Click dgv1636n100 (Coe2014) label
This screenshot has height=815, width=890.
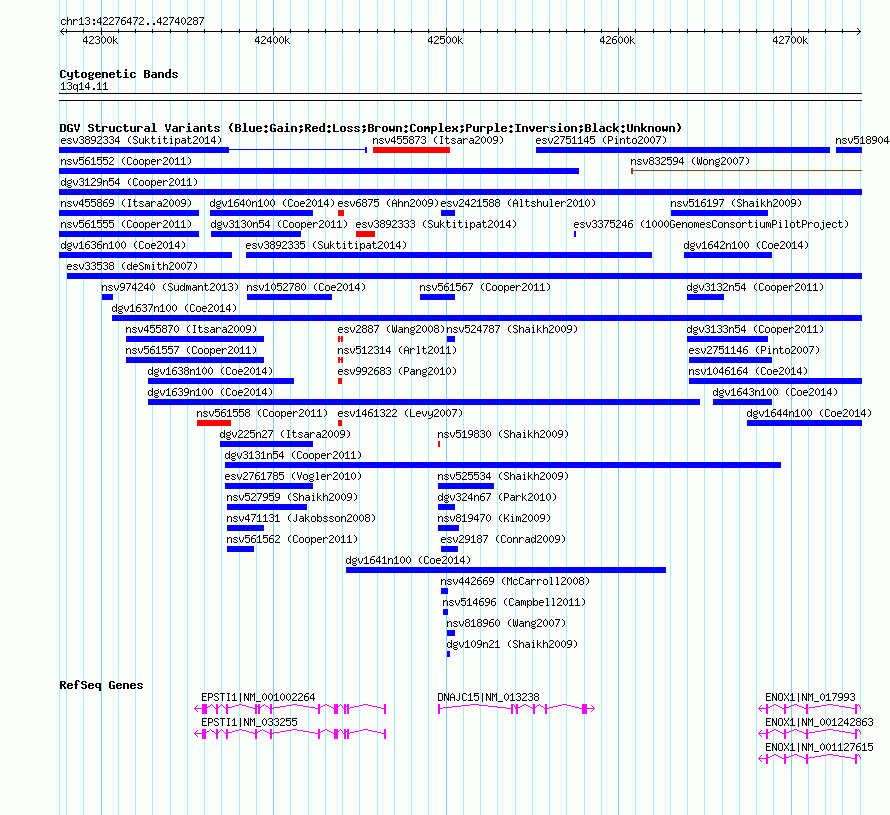point(123,245)
